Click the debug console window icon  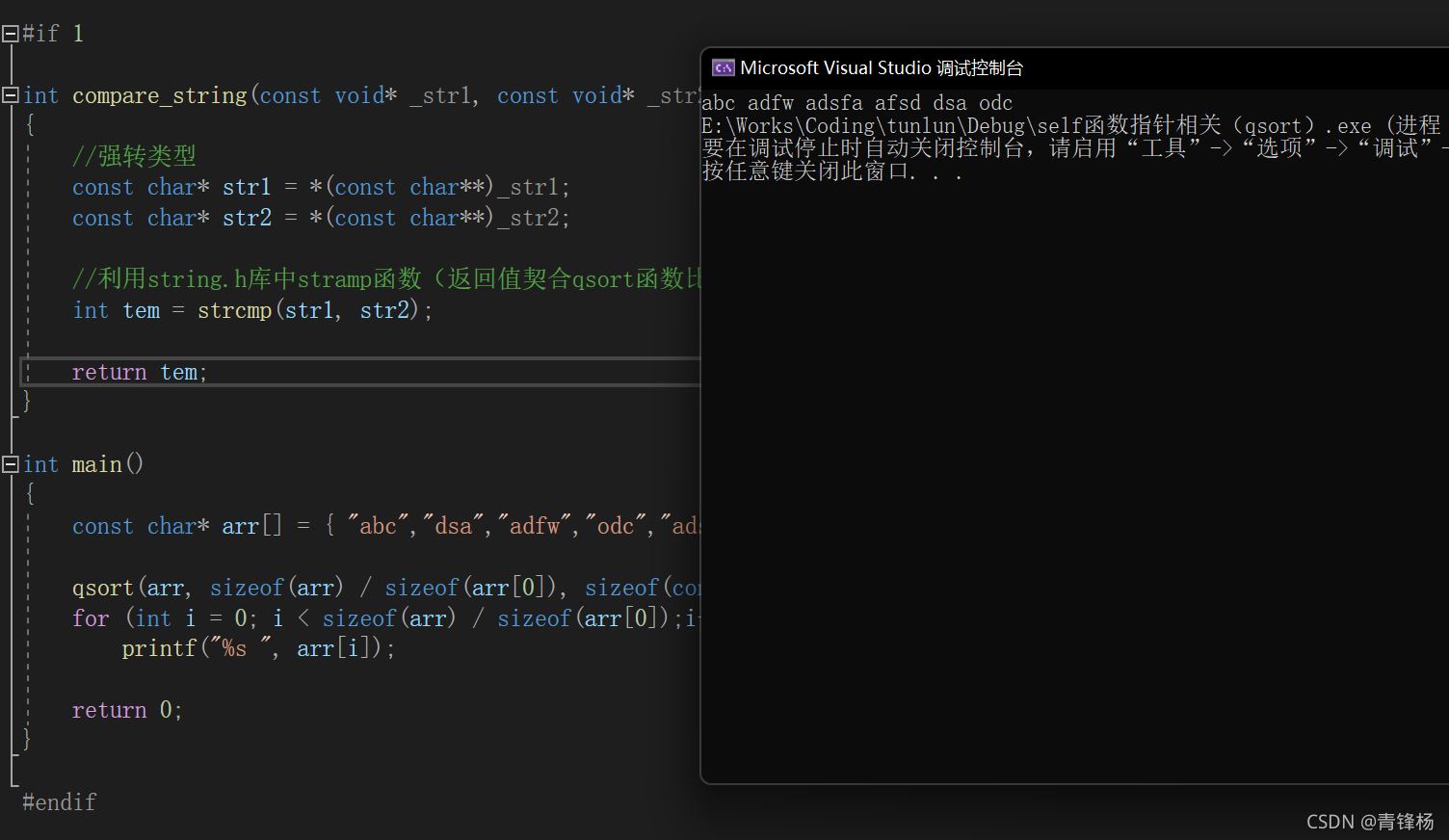(723, 67)
